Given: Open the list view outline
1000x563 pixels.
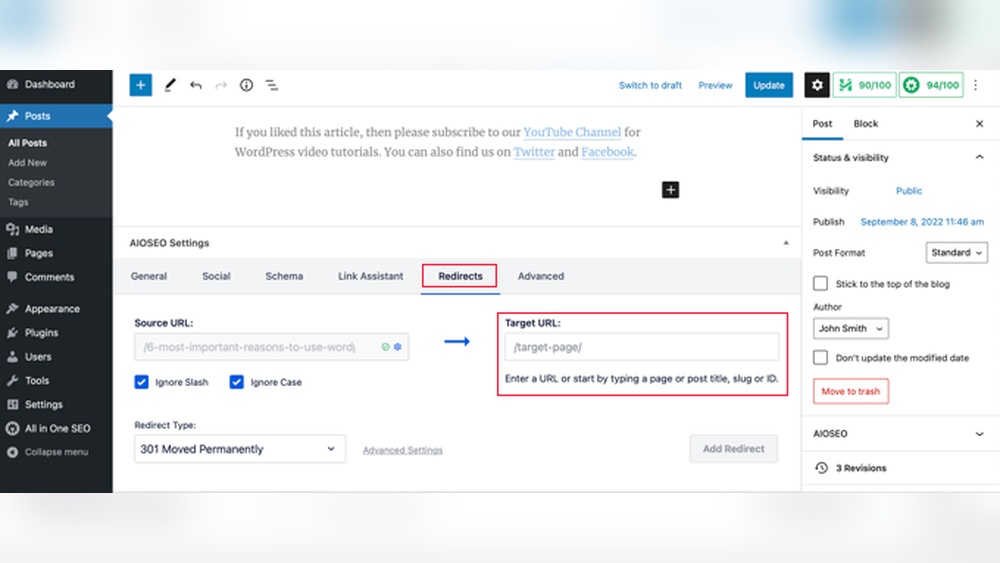Looking at the screenshot, I should coord(272,85).
